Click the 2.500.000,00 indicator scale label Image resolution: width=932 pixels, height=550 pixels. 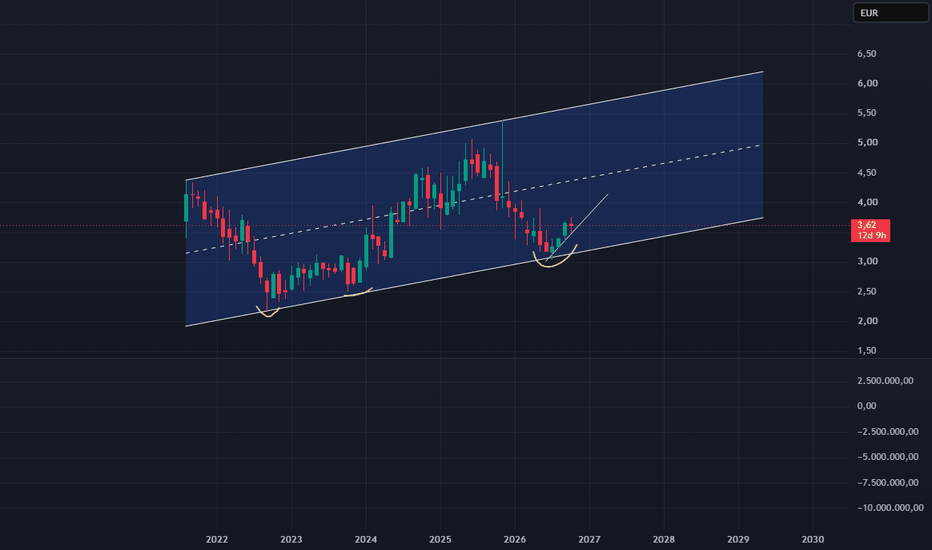885,381
